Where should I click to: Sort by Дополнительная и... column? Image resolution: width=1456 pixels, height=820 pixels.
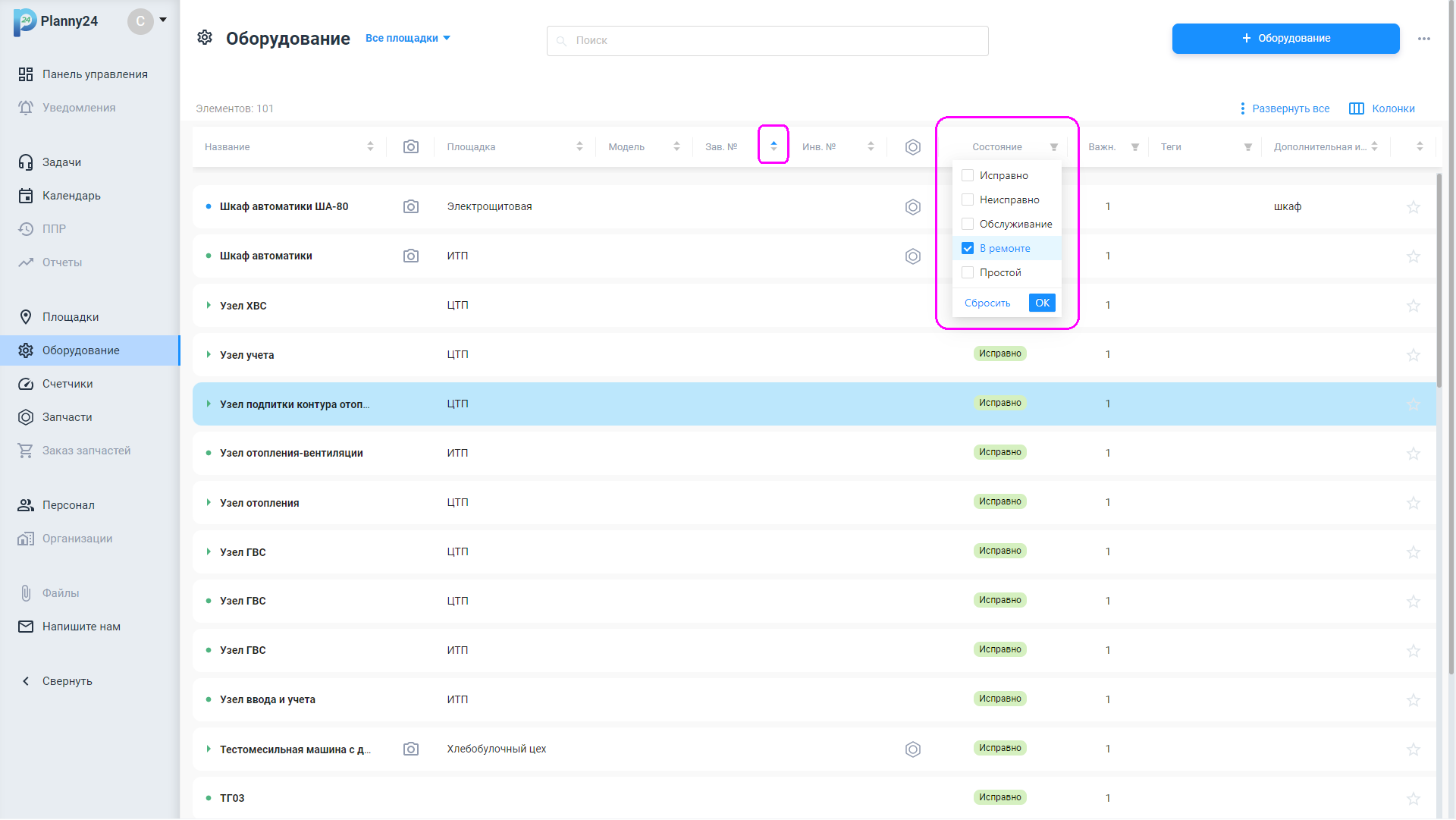pos(1374,146)
